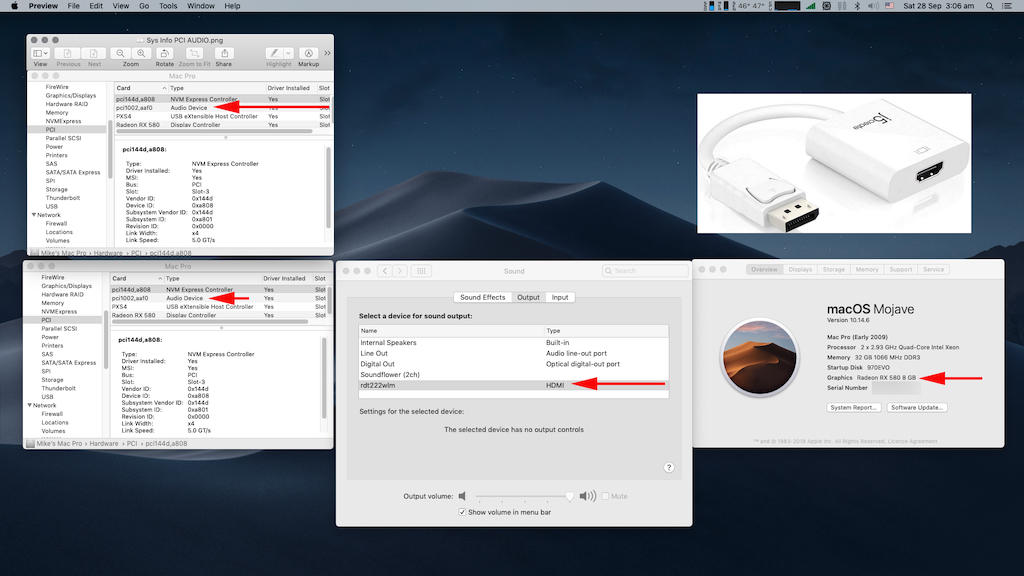Click the Sound preferences Search field
This screenshot has width=1024, height=576.
(645, 271)
